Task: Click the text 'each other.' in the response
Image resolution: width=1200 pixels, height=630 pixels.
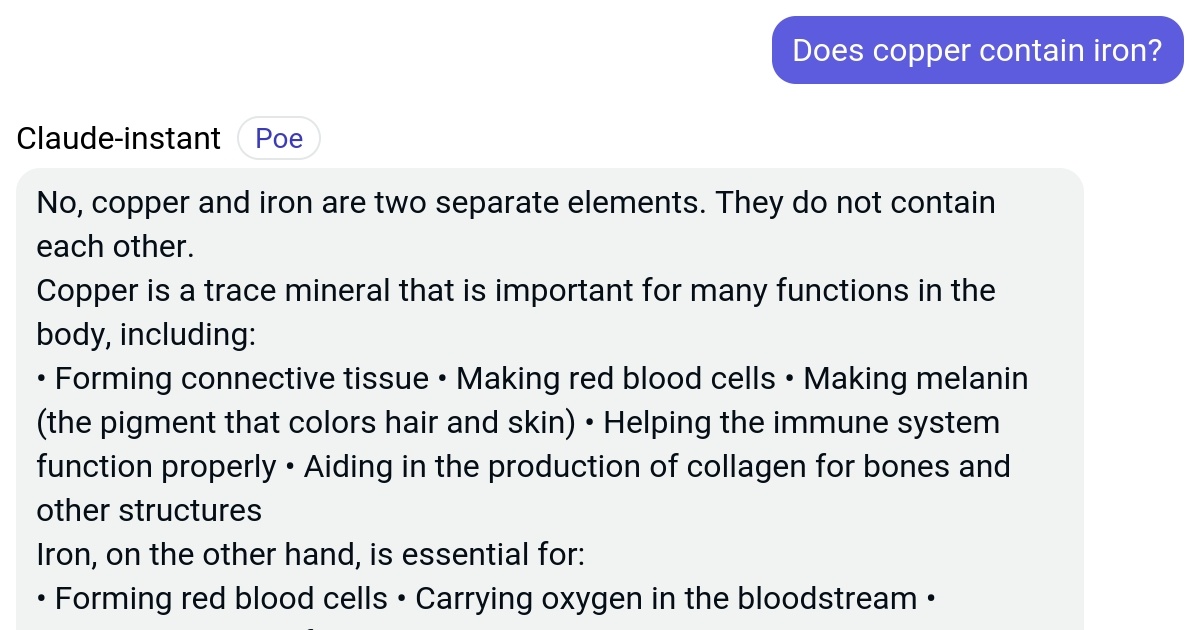Action: tap(115, 246)
